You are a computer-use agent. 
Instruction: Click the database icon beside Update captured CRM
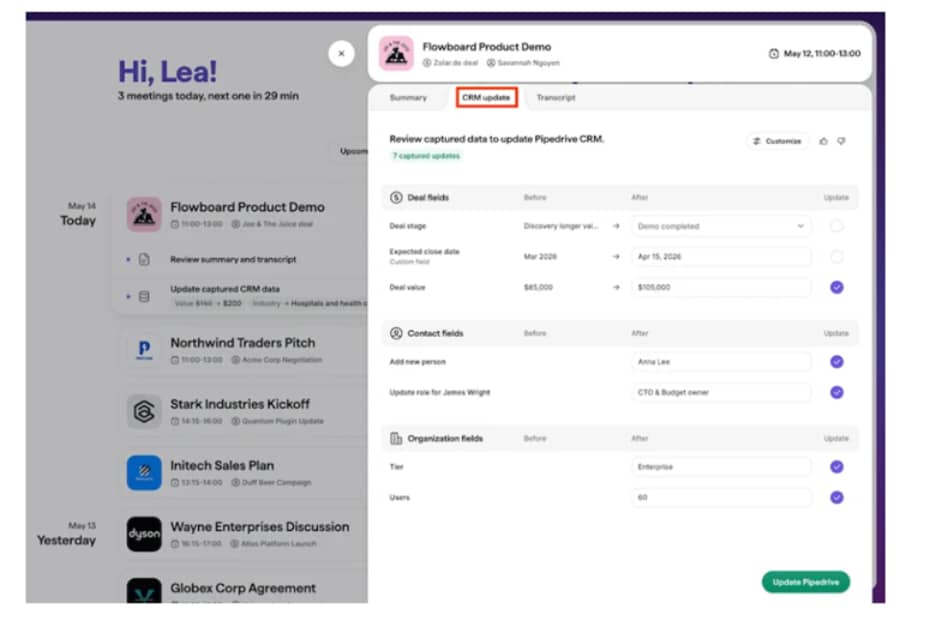click(144, 296)
